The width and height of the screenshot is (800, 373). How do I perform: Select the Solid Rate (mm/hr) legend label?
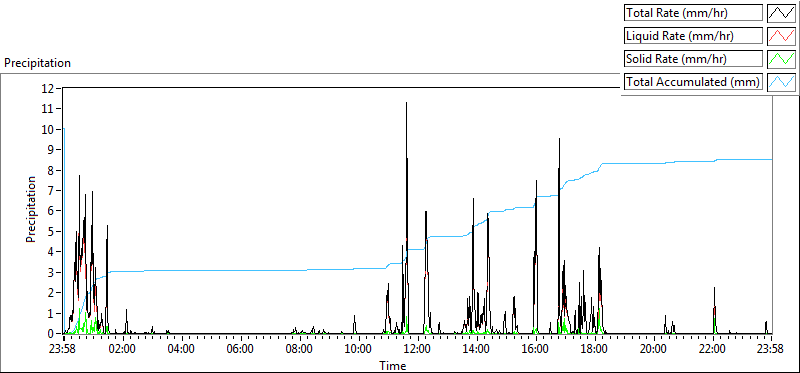click(693, 59)
